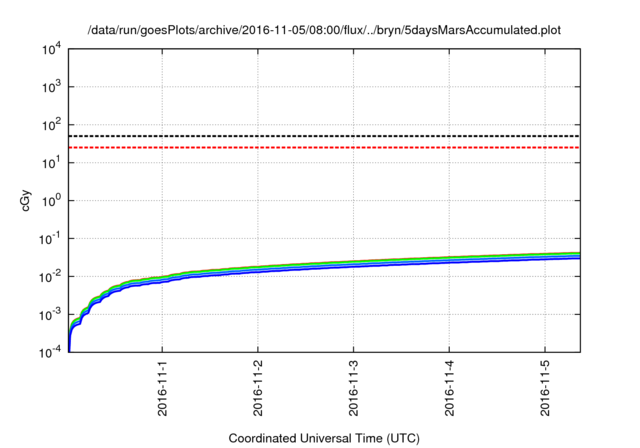640x448 pixels.
Task: Click the 10^-4 y-axis tick label
Action: 51,352
